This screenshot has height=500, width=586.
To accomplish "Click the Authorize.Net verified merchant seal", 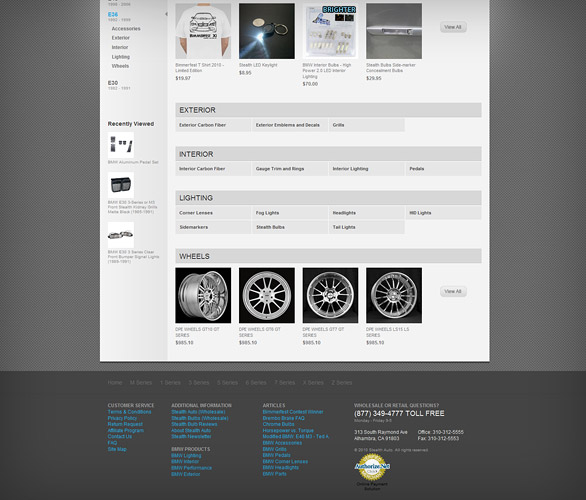I will coord(372,467).
